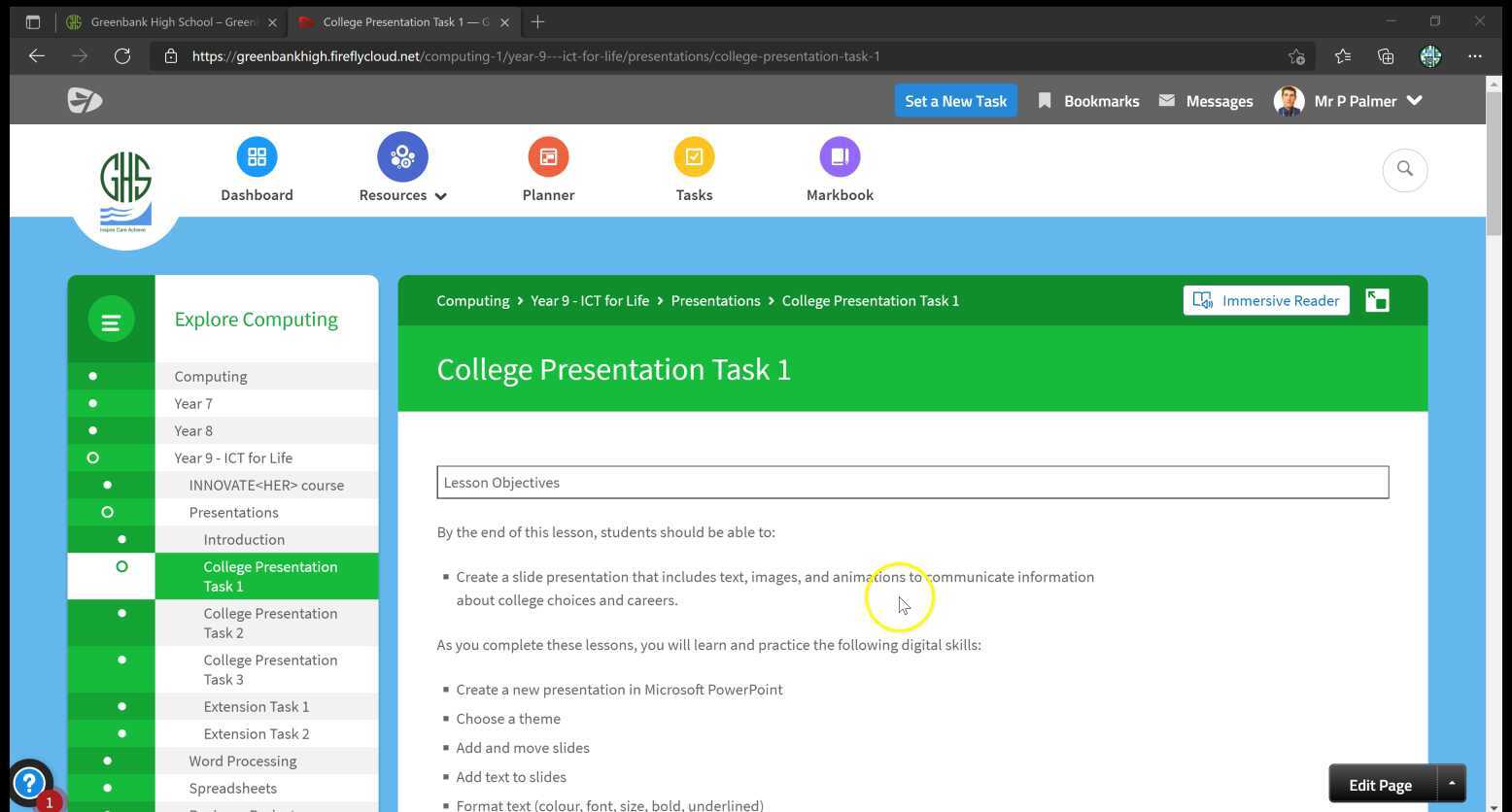Image resolution: width=1512 pixels, height=812 pixels.
Task: Open the Tasks icon
Action: click(x=694, y=156)
